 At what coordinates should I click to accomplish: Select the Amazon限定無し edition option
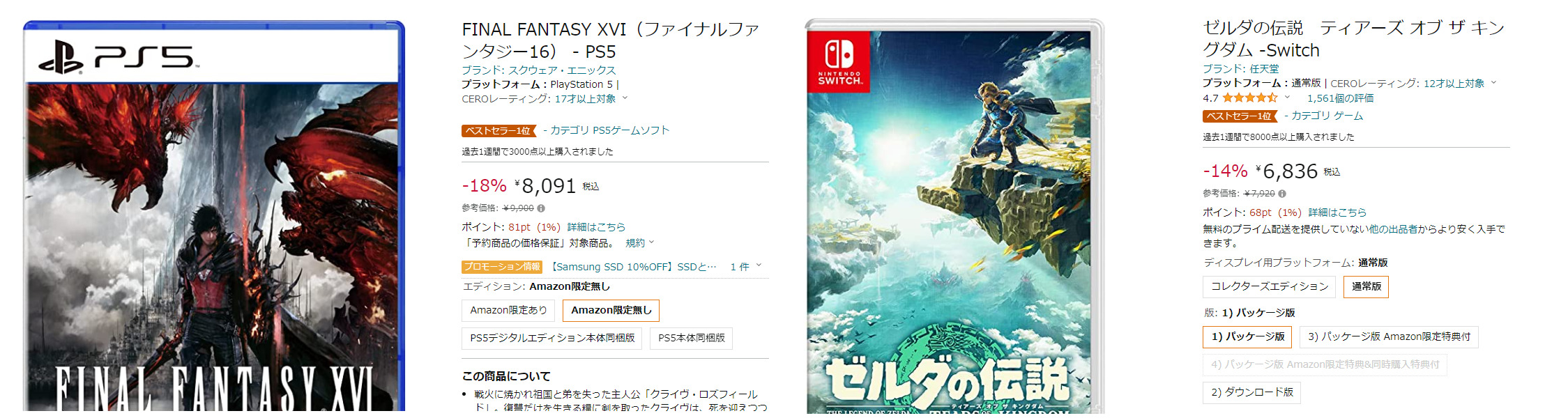[x=611, y=310]
